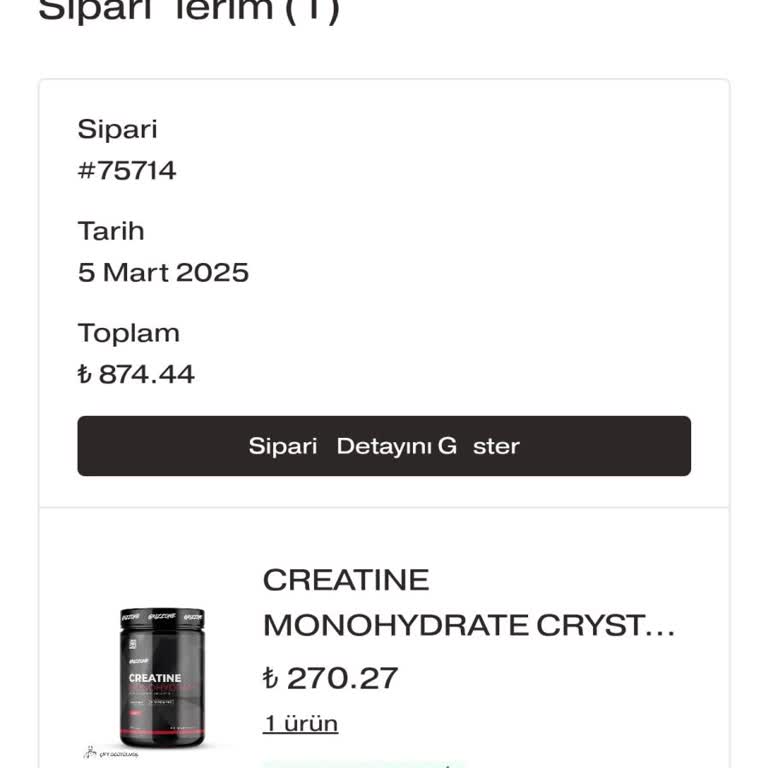Click the small figure logo below the jar
Screen dimensions: 768x768
[90, 752]
